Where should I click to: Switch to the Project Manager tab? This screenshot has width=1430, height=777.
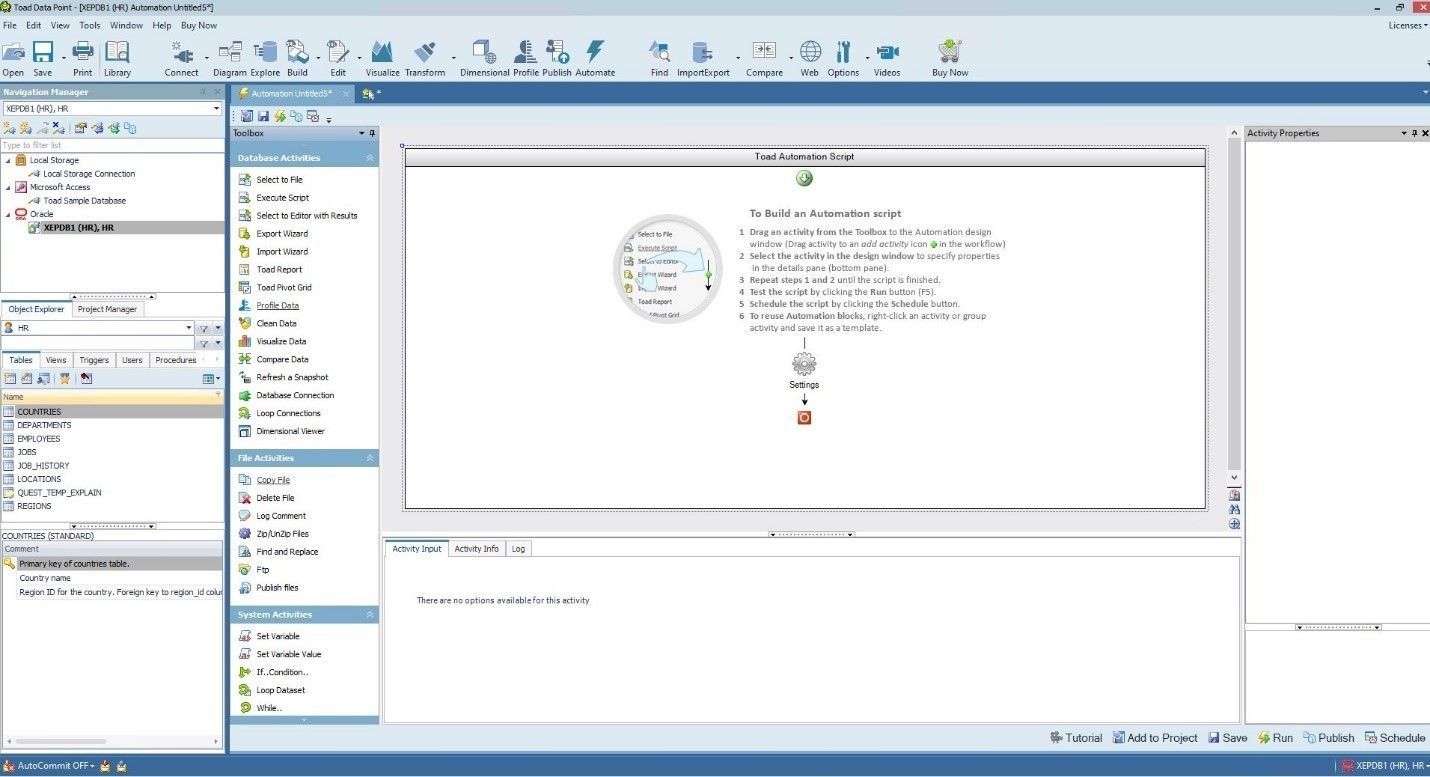[107, 309]
